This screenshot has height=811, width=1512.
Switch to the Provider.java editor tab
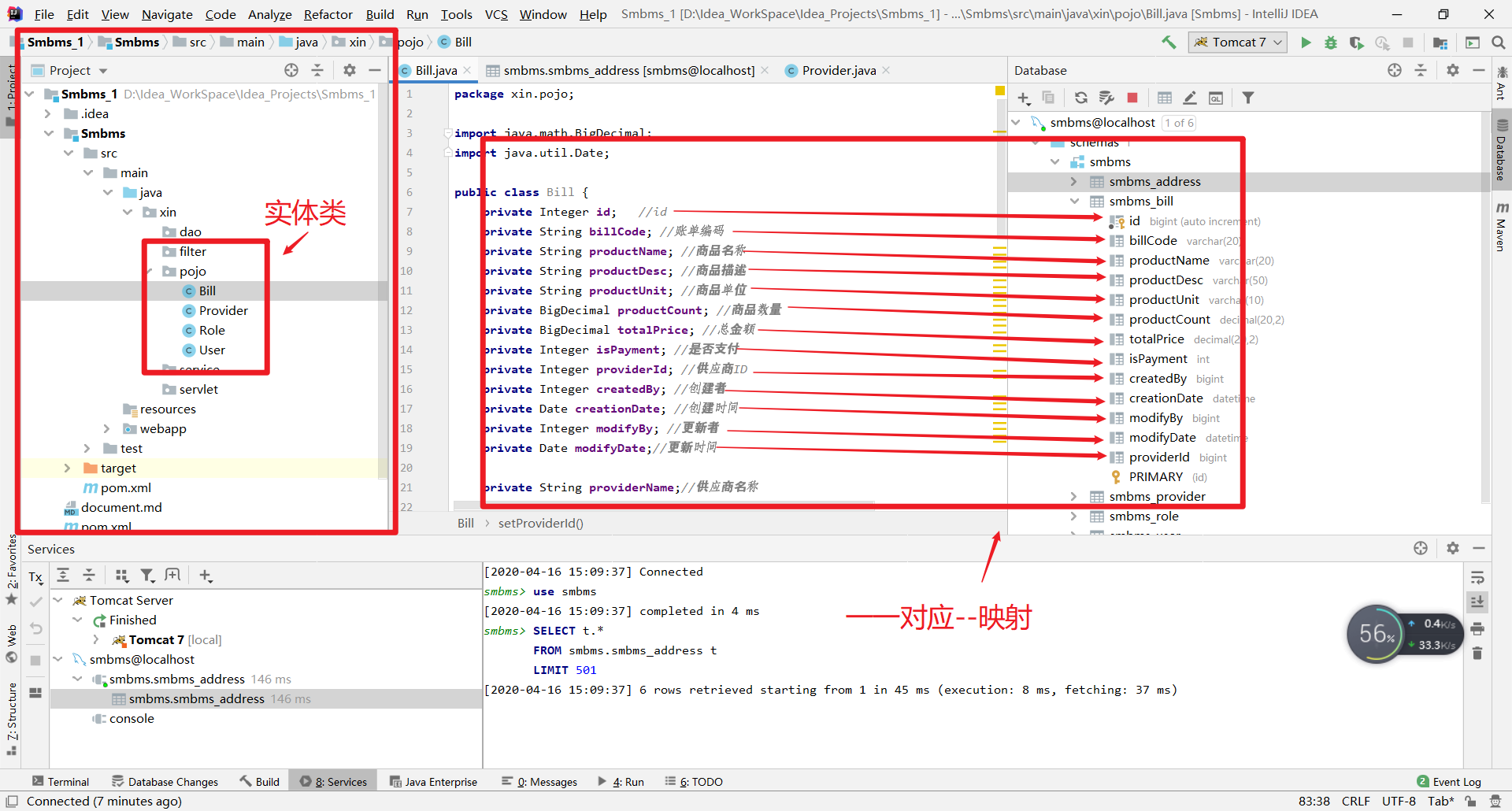pyautogui.click(x=838, y=70)
